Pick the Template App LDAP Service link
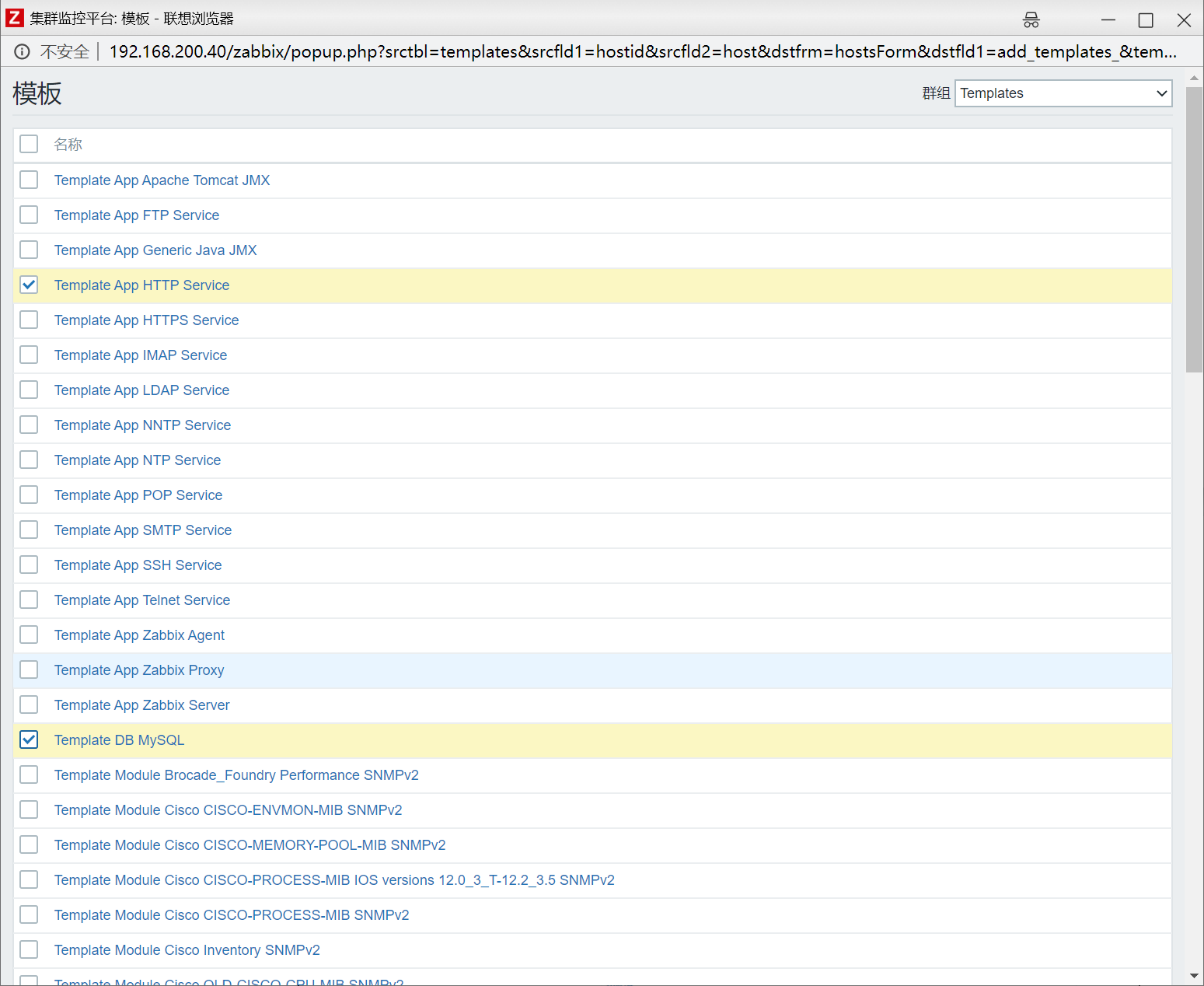The image size is (1204, 986). (x=141, y=390)
